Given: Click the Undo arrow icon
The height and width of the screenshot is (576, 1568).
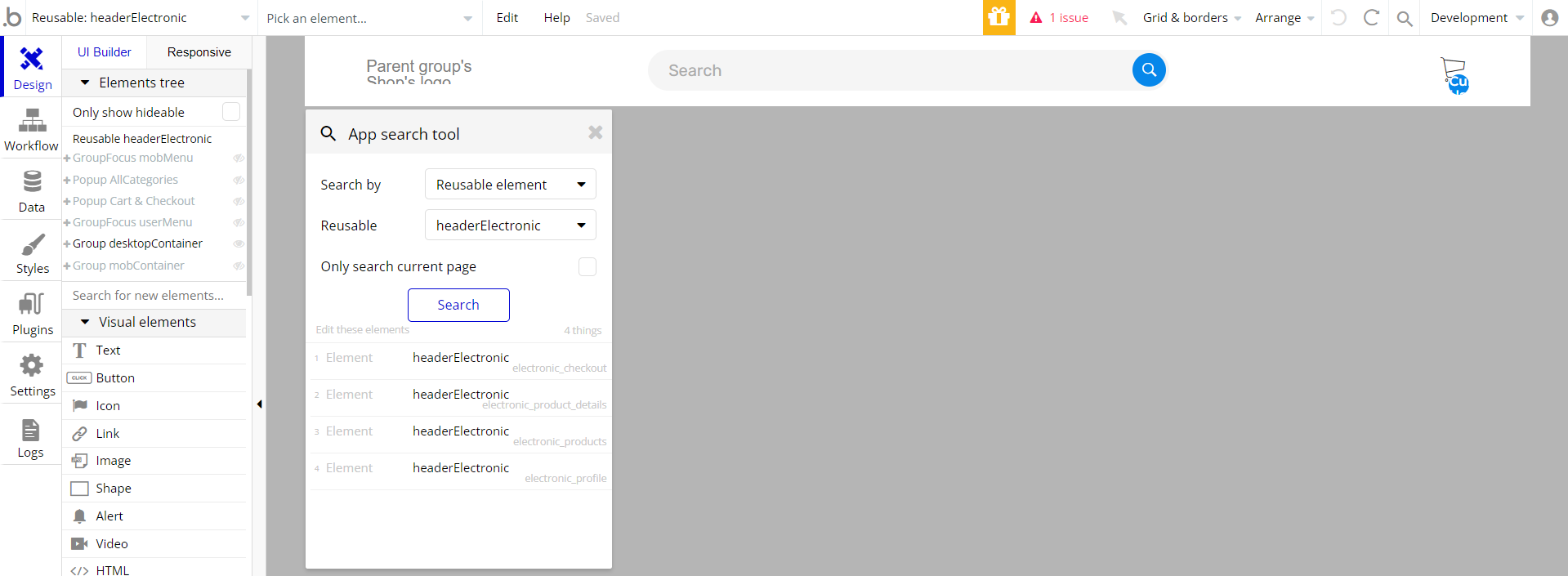Looking at the screenshot, I should coord(1338,17).
